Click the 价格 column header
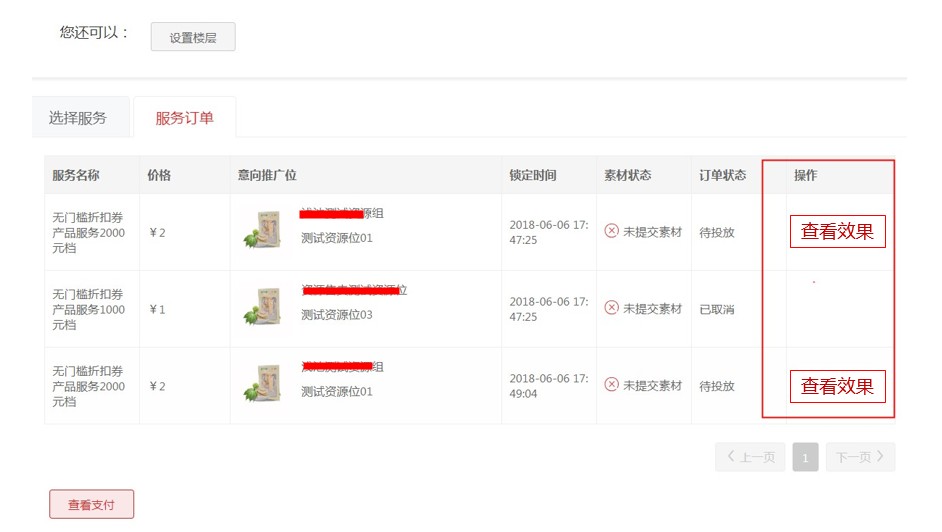This screenshot has width=942, height=532. (x=159, y=175)
